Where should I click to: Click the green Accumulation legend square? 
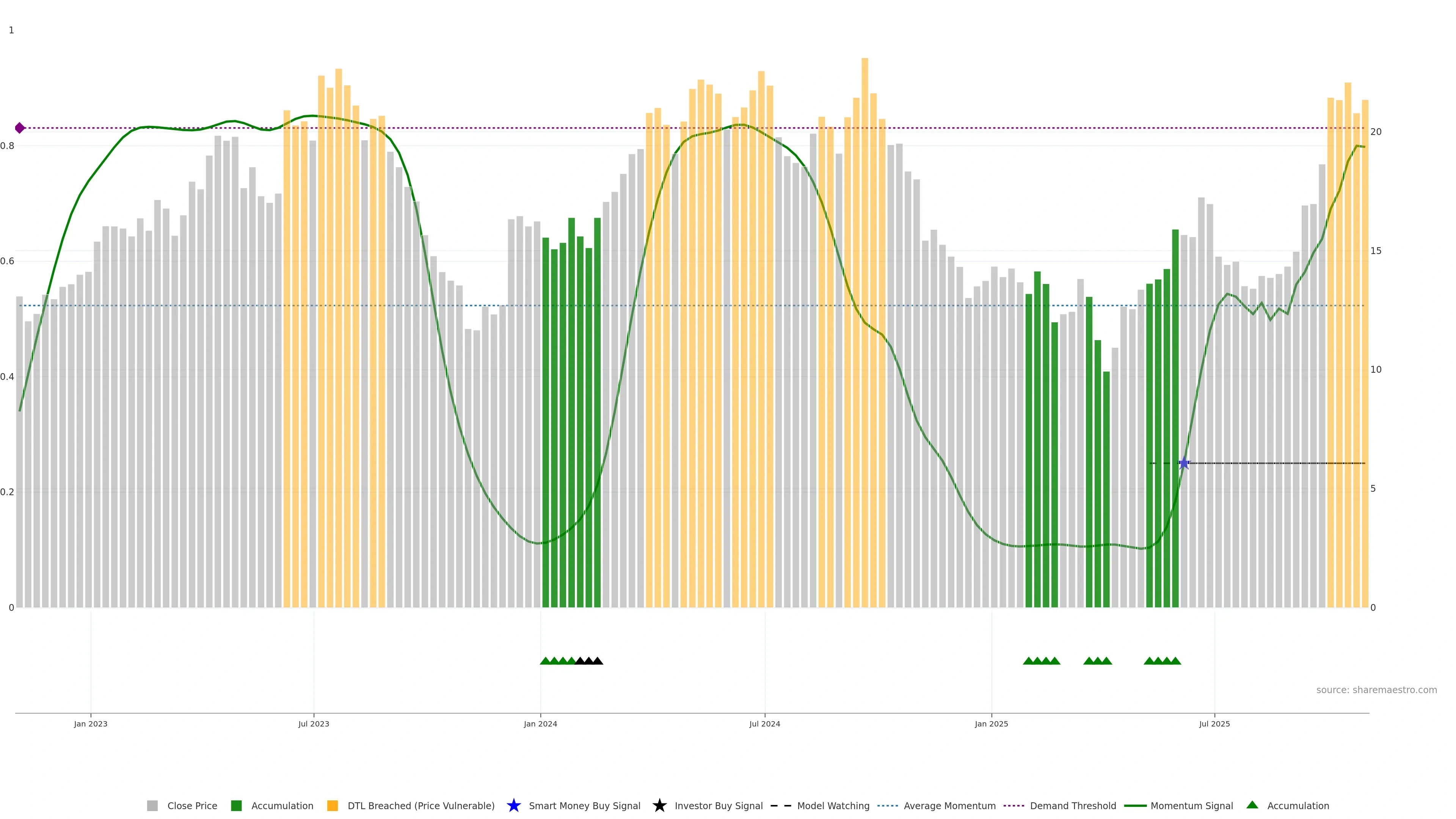tap(236, 805)
